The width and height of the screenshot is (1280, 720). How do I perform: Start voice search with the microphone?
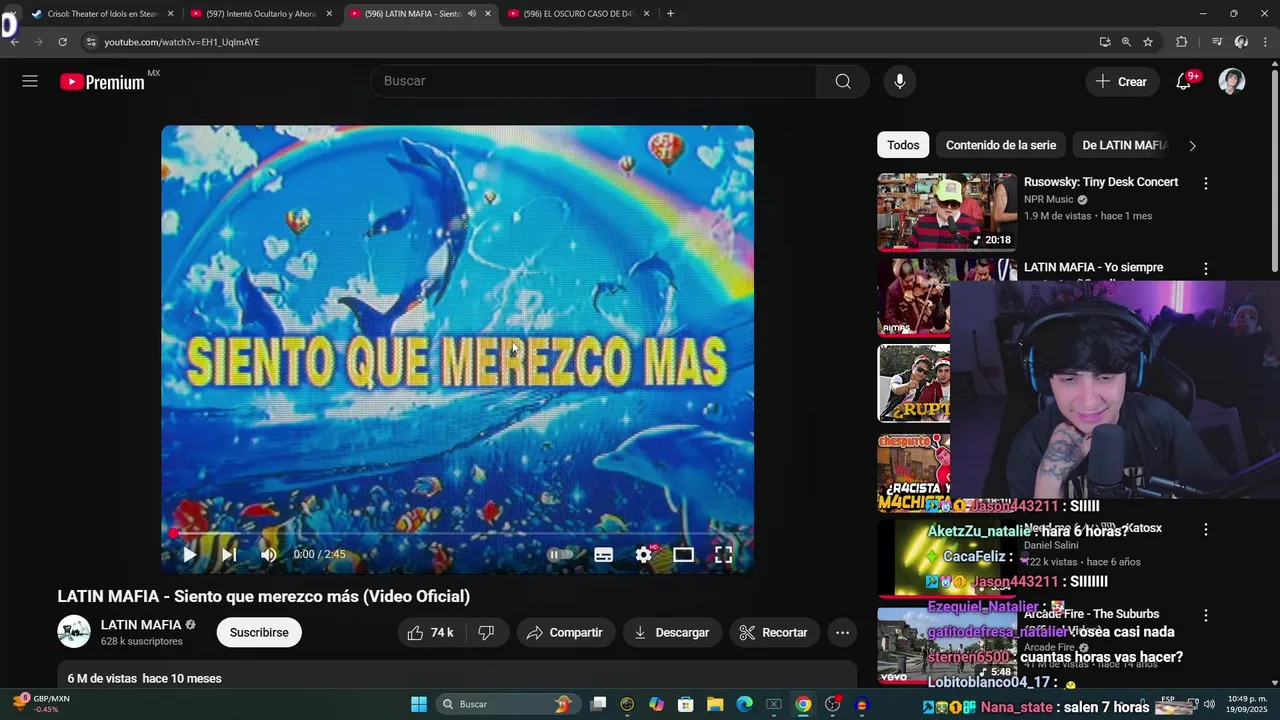click(900, 81)
